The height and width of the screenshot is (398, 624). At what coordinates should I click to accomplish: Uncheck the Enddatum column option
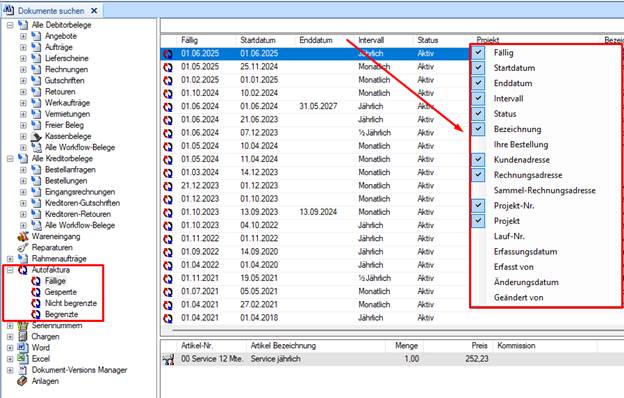click(478, 83)
